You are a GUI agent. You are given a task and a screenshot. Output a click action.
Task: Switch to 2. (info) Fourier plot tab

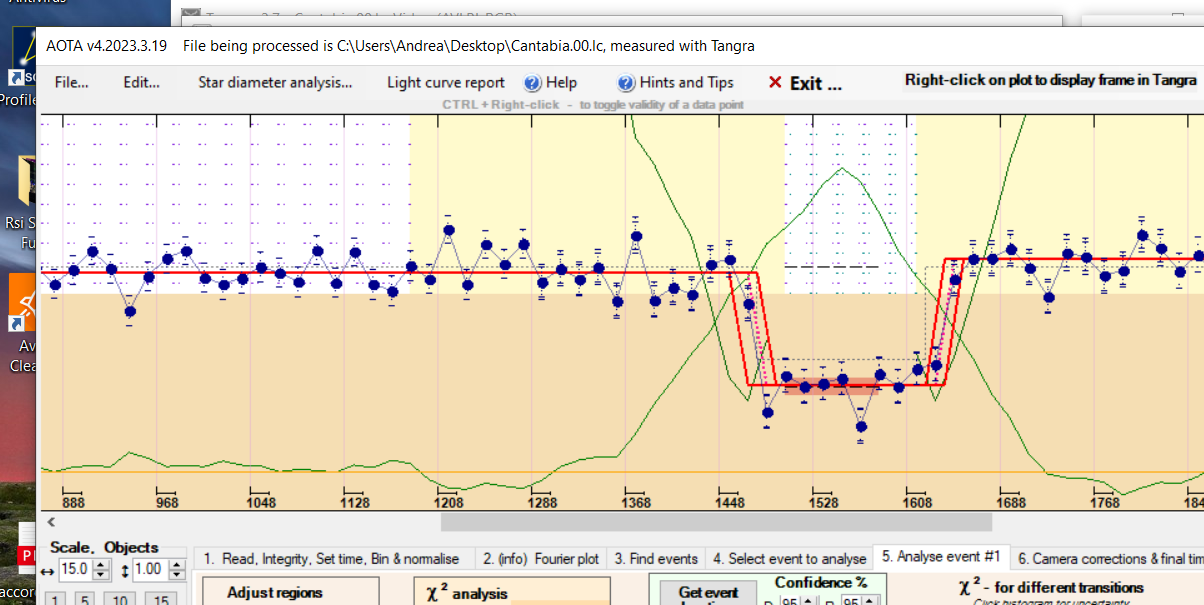pyautogui.click(x=541, y=558)
